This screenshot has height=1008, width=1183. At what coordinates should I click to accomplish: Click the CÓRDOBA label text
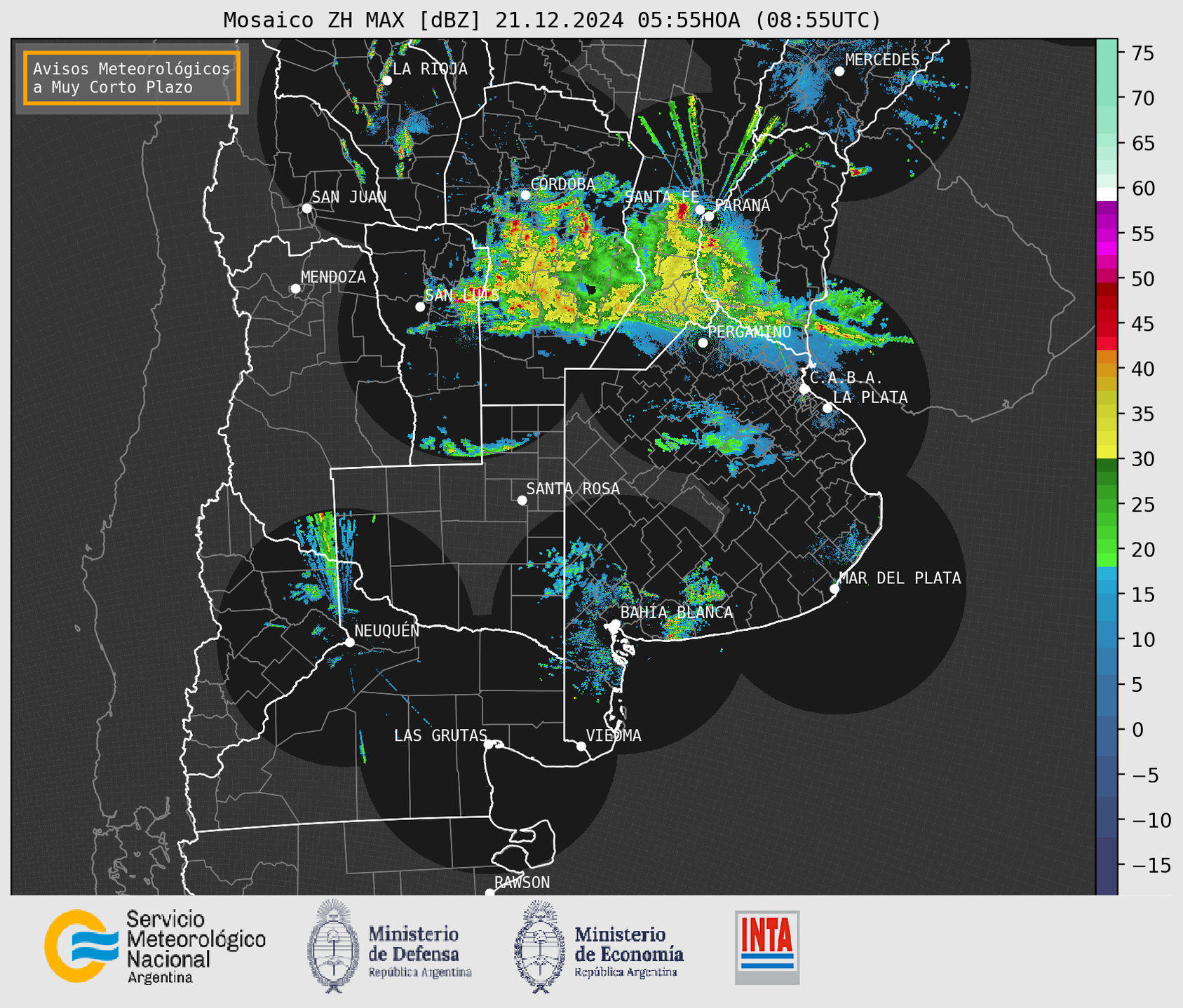coord(563,184)
